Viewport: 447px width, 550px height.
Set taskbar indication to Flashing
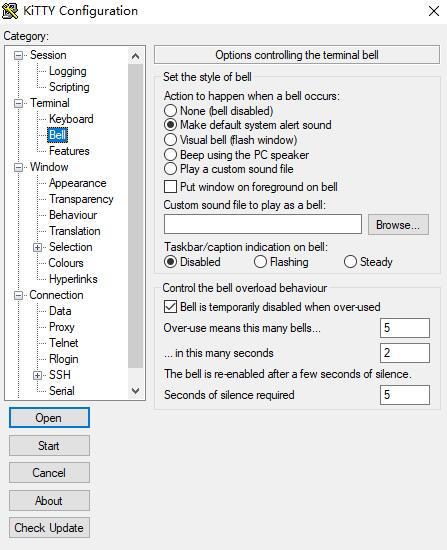coord(260,262)
